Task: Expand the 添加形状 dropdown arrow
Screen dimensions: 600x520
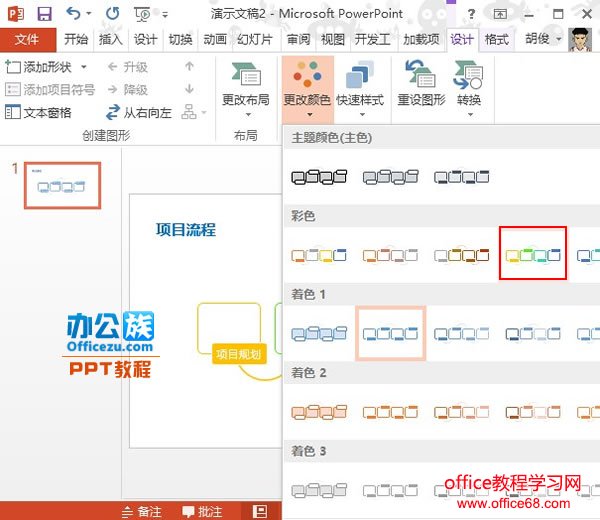Action: point(83,67)
